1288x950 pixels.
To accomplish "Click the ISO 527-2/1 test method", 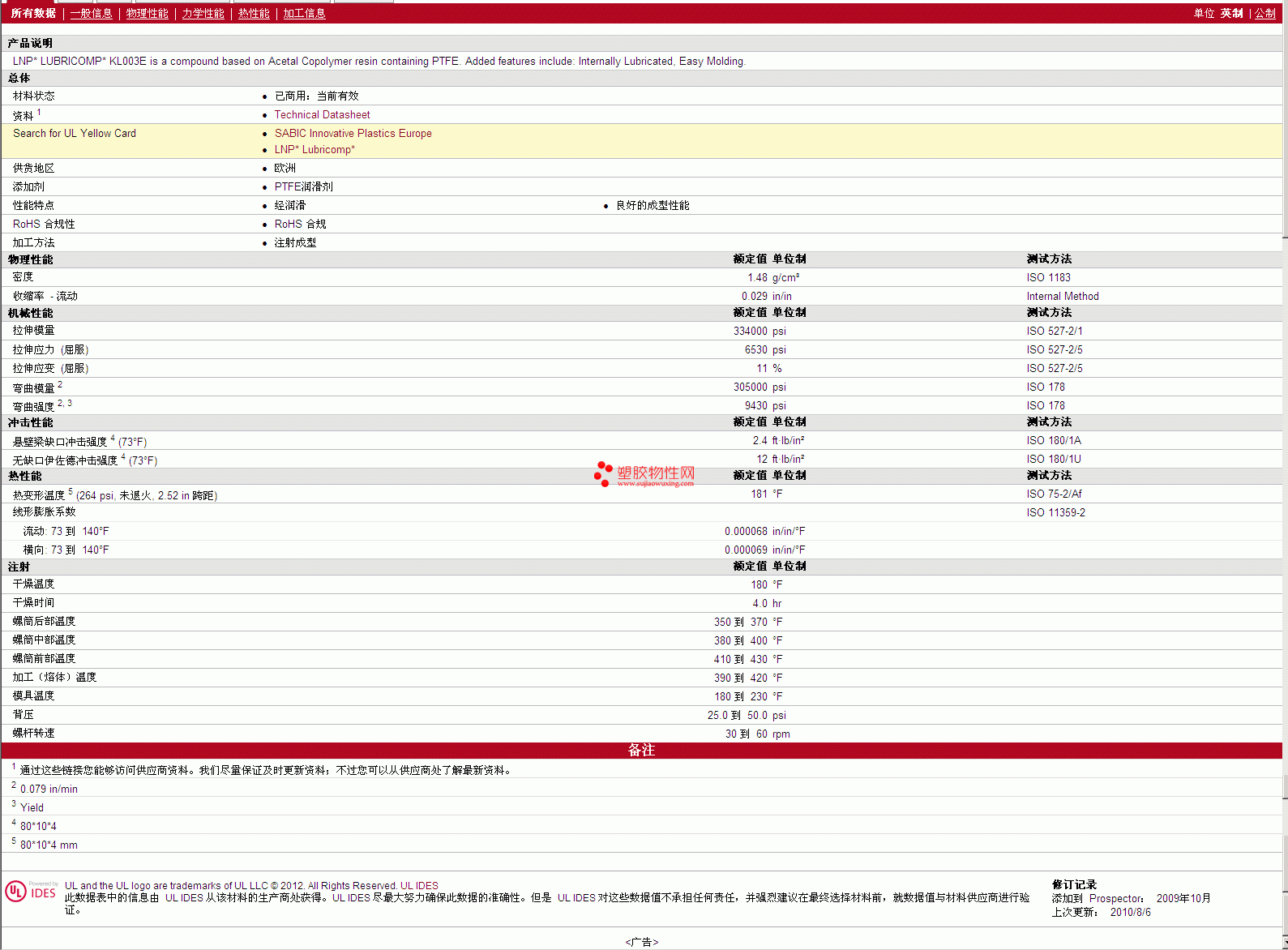I will [1055, 332].
